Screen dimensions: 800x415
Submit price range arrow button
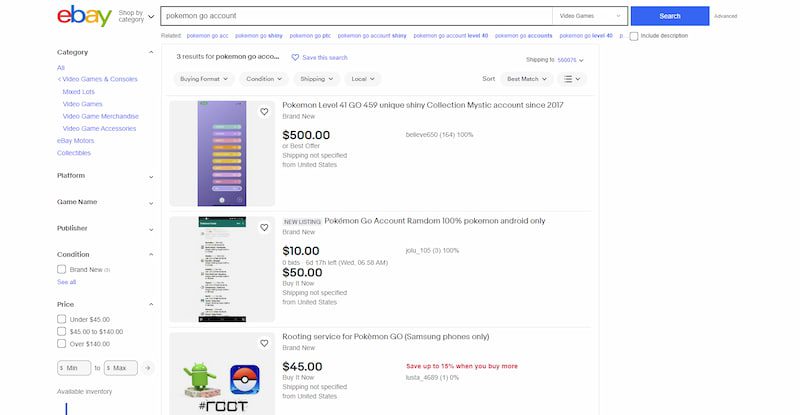pyautogui.click(x=147, y=368)
